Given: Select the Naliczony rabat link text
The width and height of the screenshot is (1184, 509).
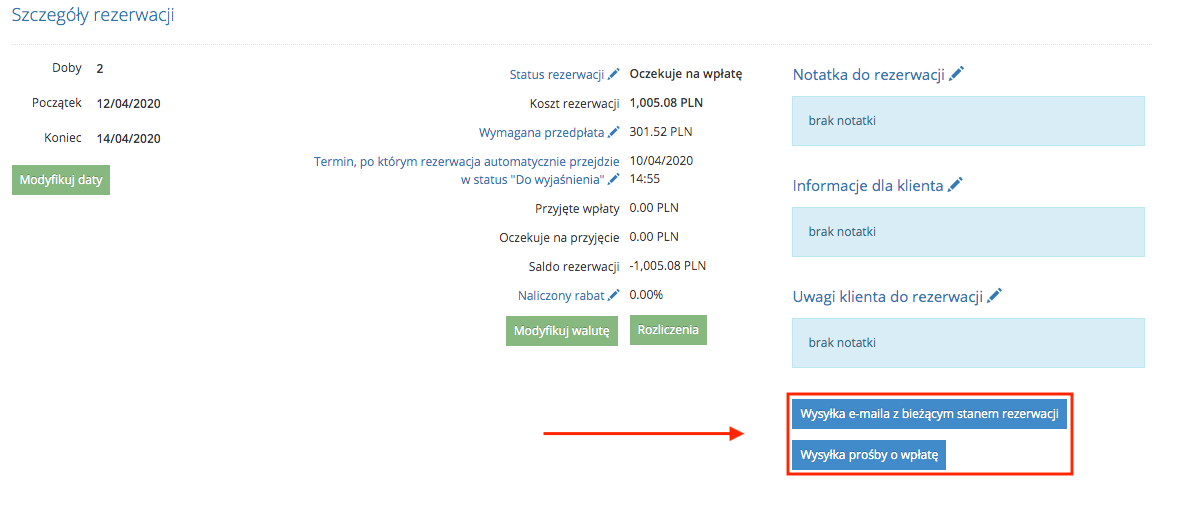Looking at the screenshot, I should point(561,296).
